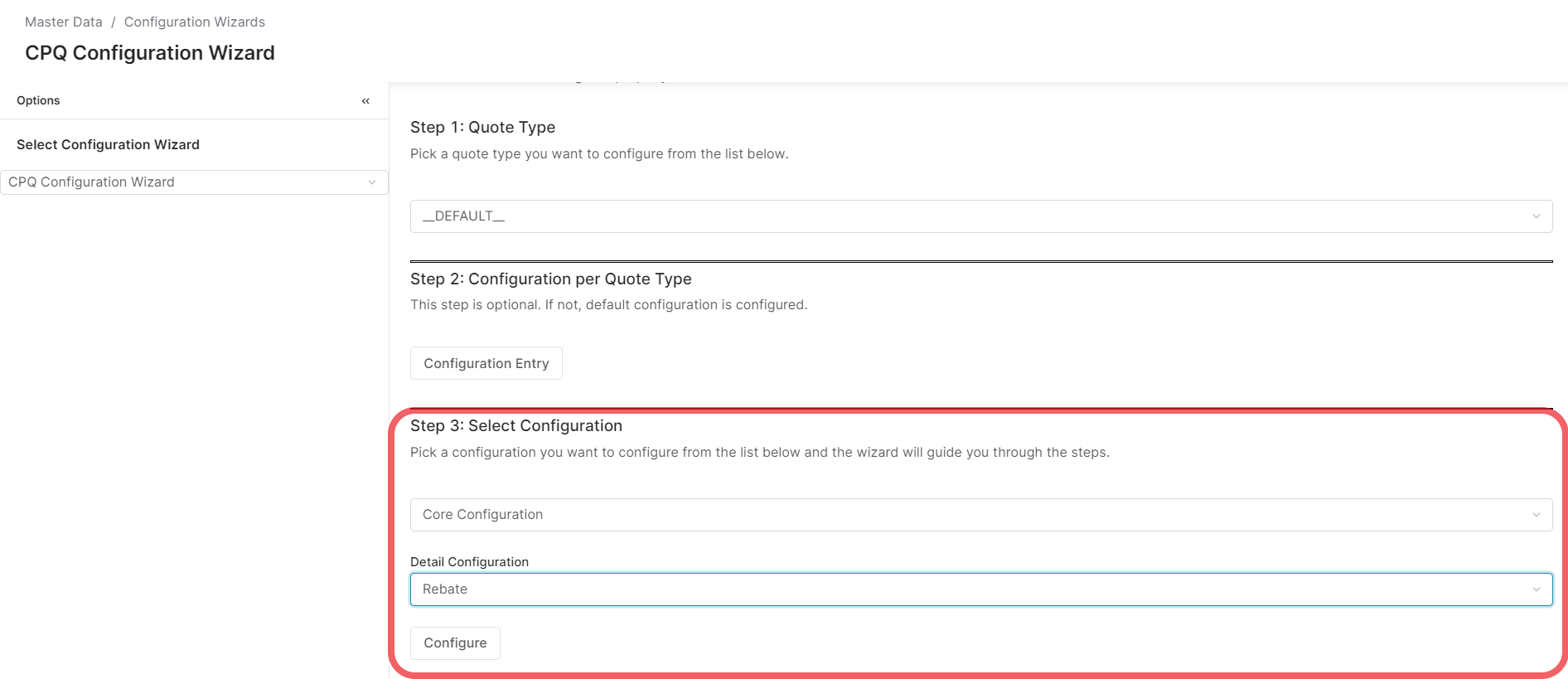Go to Master Data breadcrumb

click(x=64, y=22)
